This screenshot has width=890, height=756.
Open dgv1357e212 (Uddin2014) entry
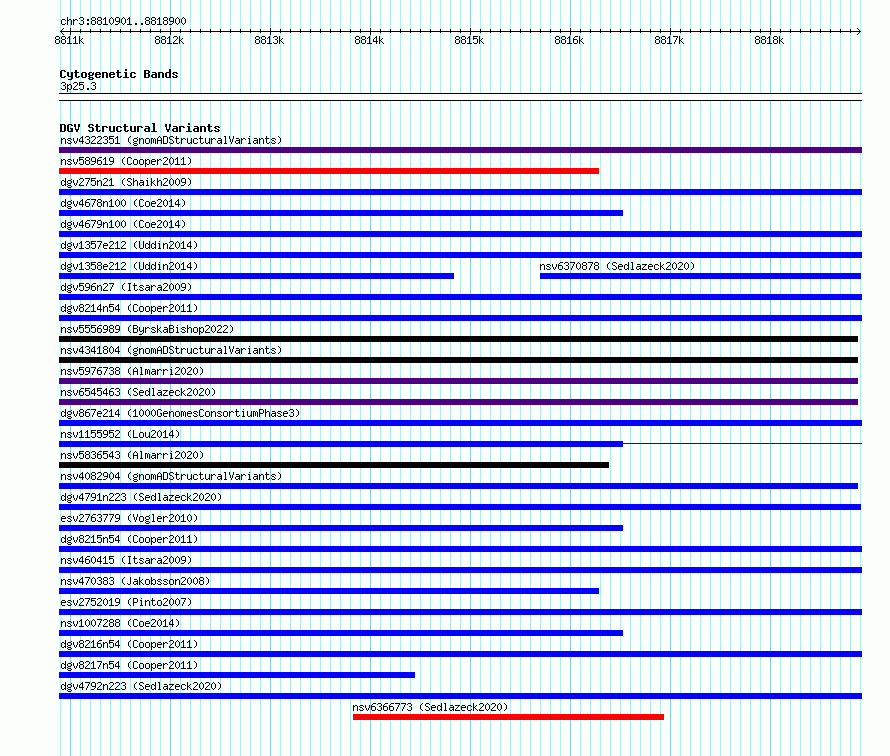click(x=129, y=245)
